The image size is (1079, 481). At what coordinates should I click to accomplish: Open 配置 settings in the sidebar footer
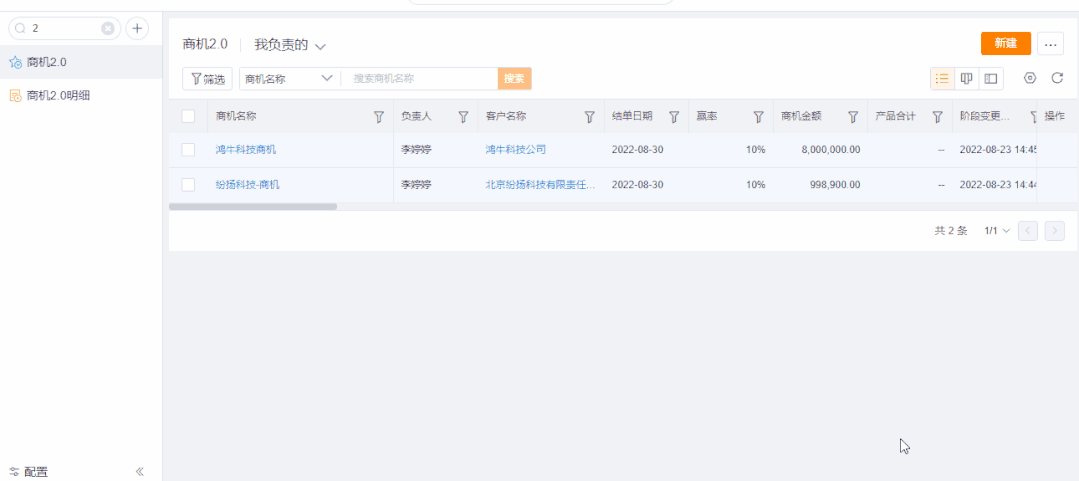29,472
